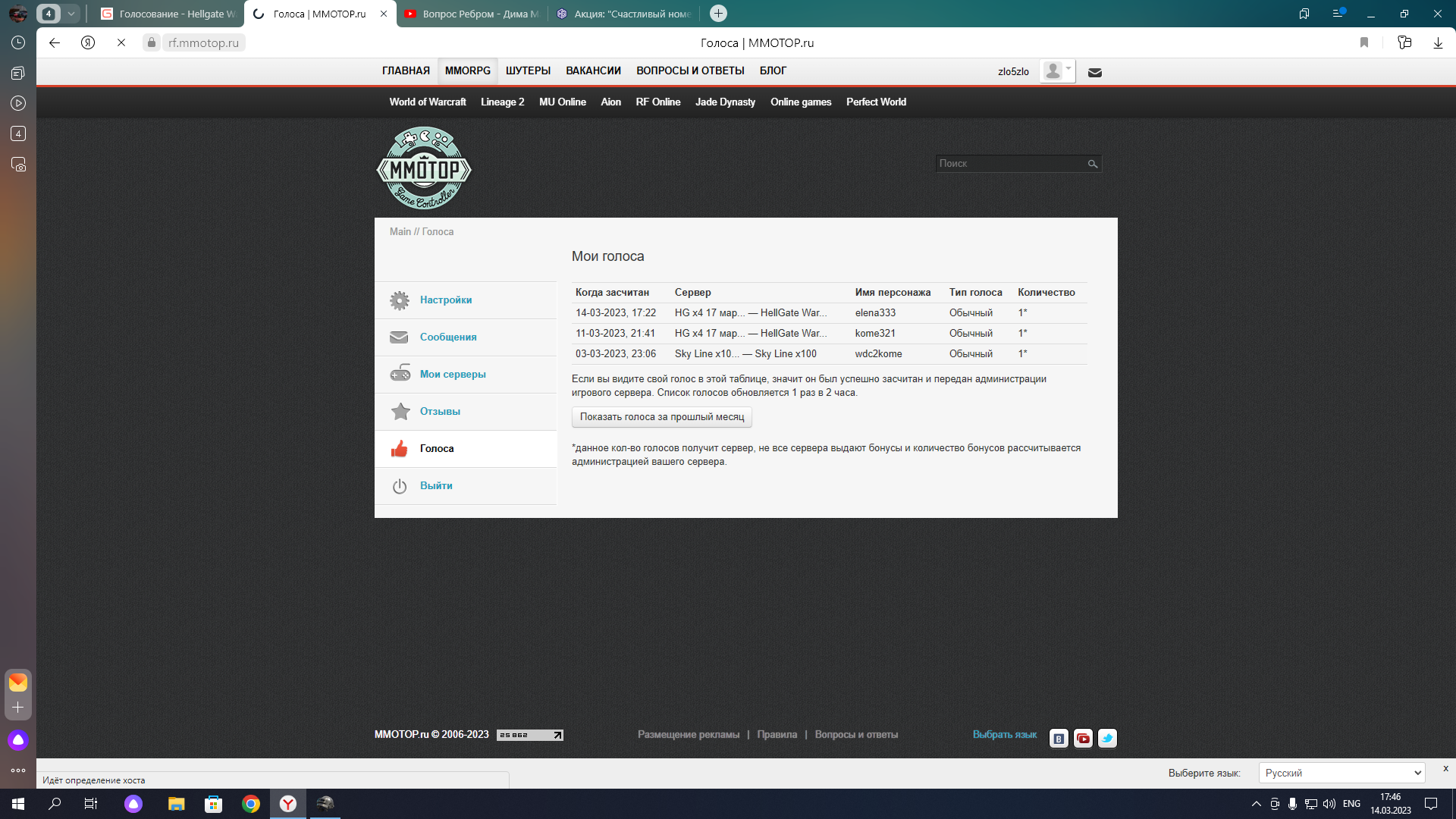Open the Twitter social icon in footer

(1107, 738)
